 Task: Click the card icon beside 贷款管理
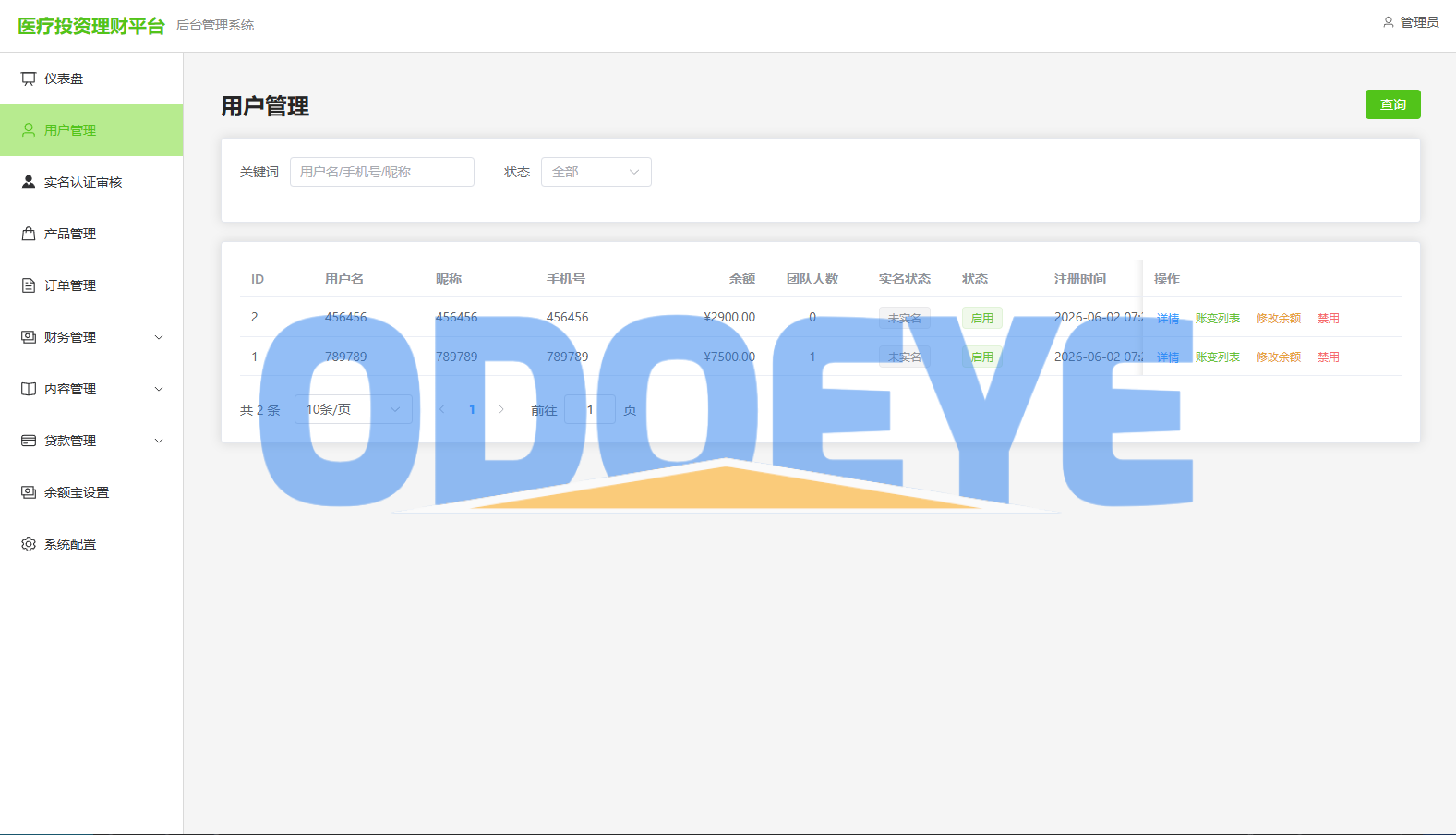(x=29, y=441)
